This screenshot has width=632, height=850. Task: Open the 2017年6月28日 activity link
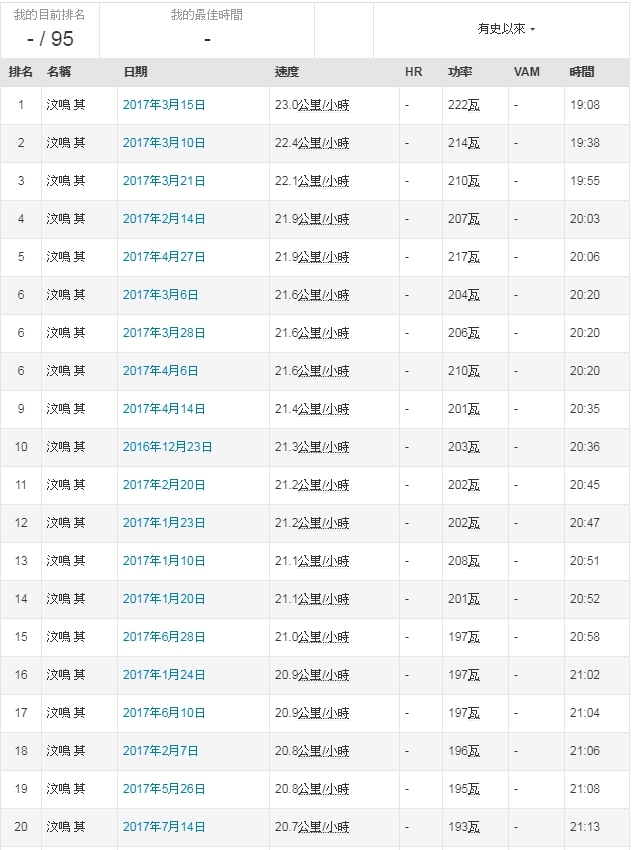[164, 637]
